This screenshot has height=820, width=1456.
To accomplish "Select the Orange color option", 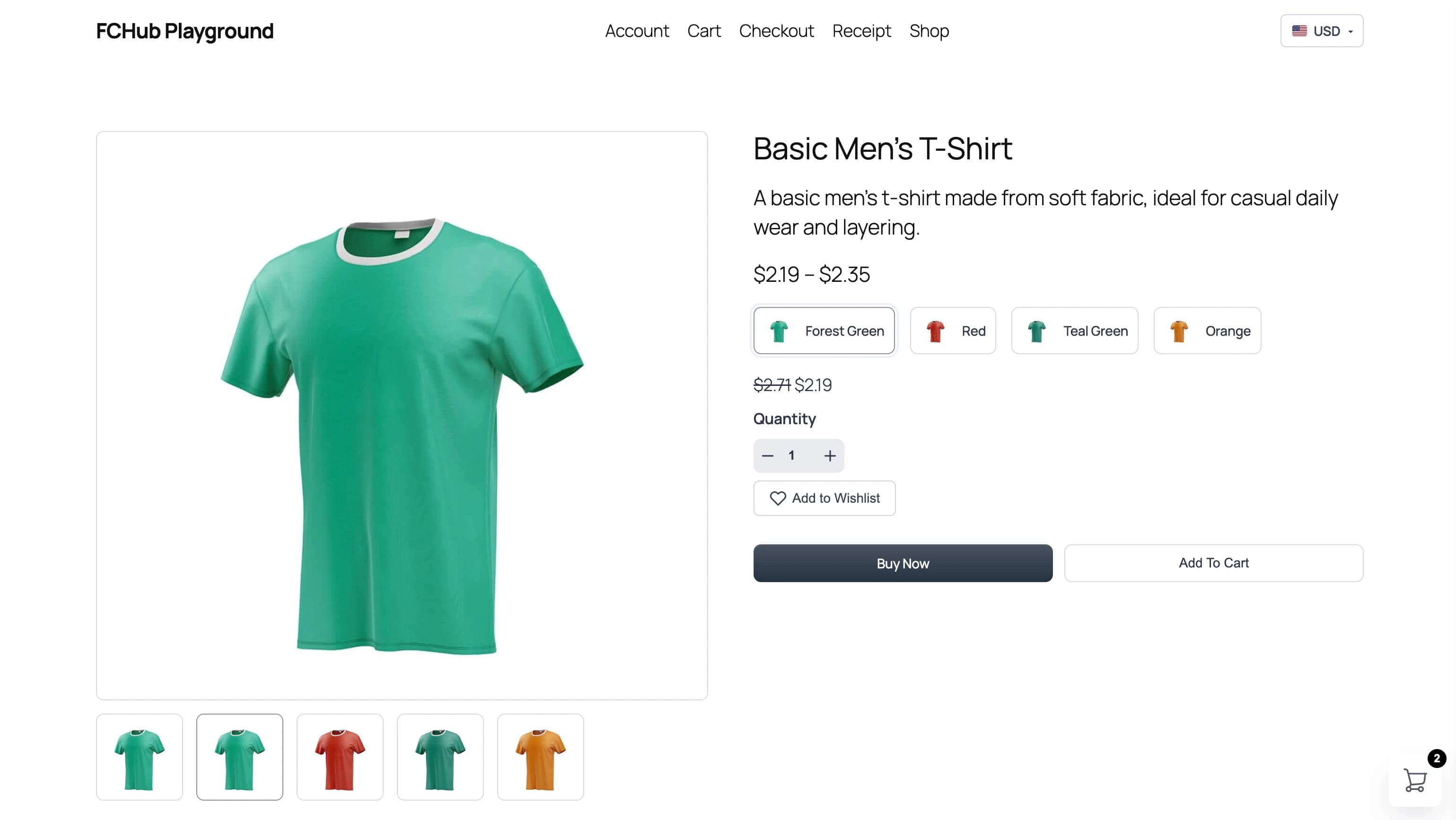I will click(1207, 331).
